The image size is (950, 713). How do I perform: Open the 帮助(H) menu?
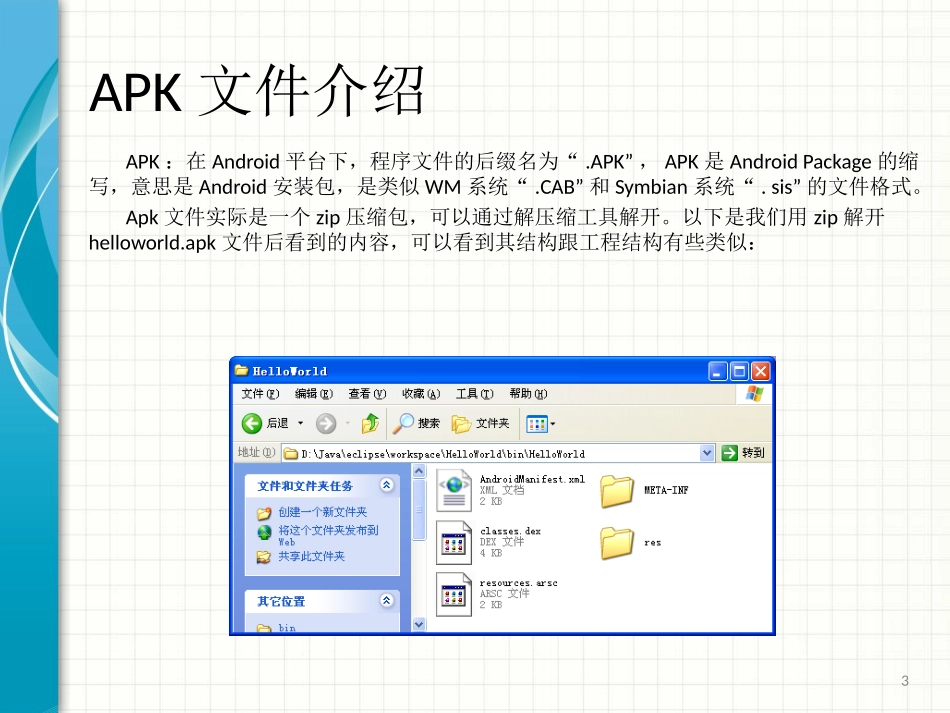click(528, 394)
